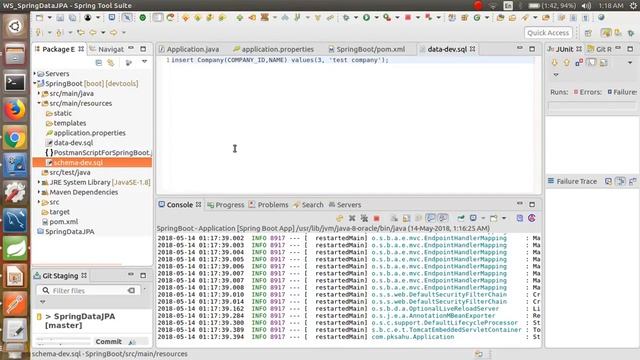Toggle Scroll Lock in Console toolbar
The width and height of the screenshot is (640, 360).
406,218
